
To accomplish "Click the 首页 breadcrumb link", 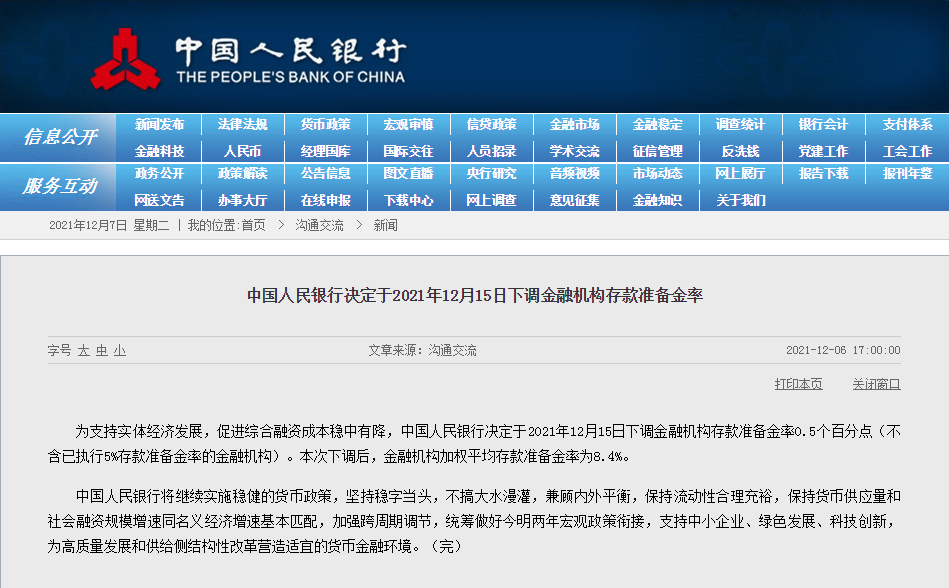I will click(x=253, y=226).
